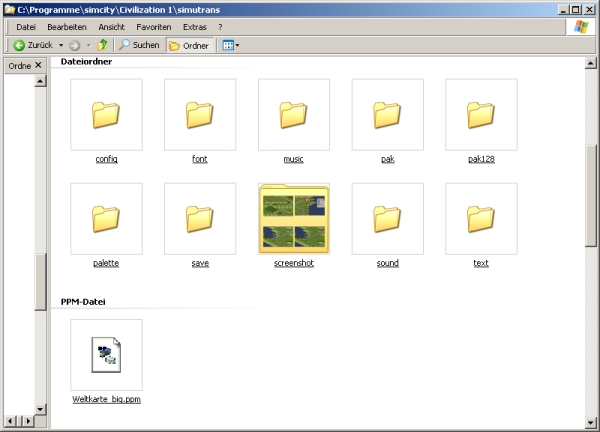
Task: Select the save folder
Action: pos(200,218)
